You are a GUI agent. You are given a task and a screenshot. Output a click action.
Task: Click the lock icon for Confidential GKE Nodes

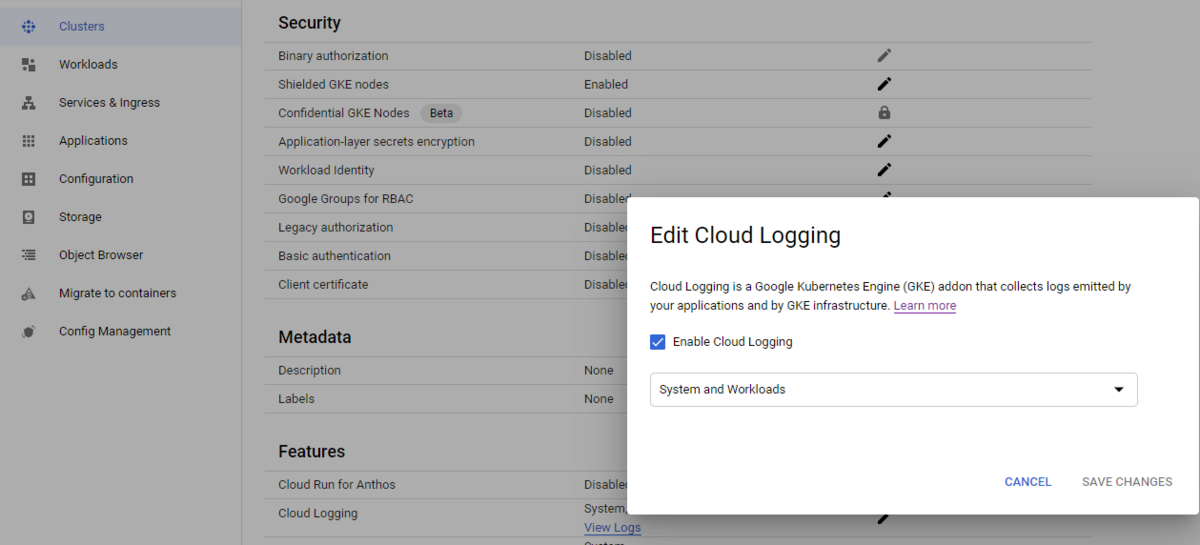click(x=884, y=113)
